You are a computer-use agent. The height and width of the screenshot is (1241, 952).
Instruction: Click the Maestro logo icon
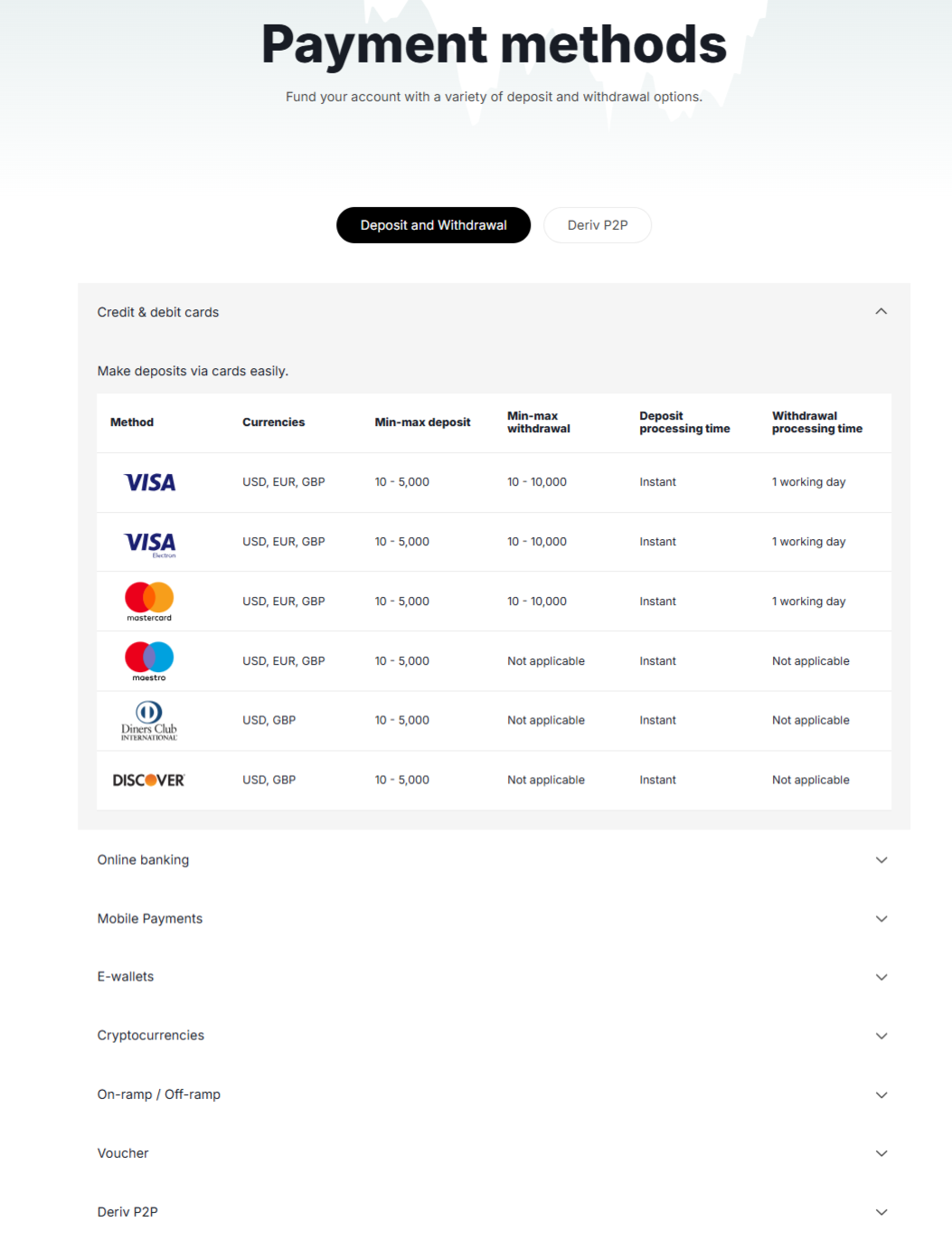[x=149, y=661]
